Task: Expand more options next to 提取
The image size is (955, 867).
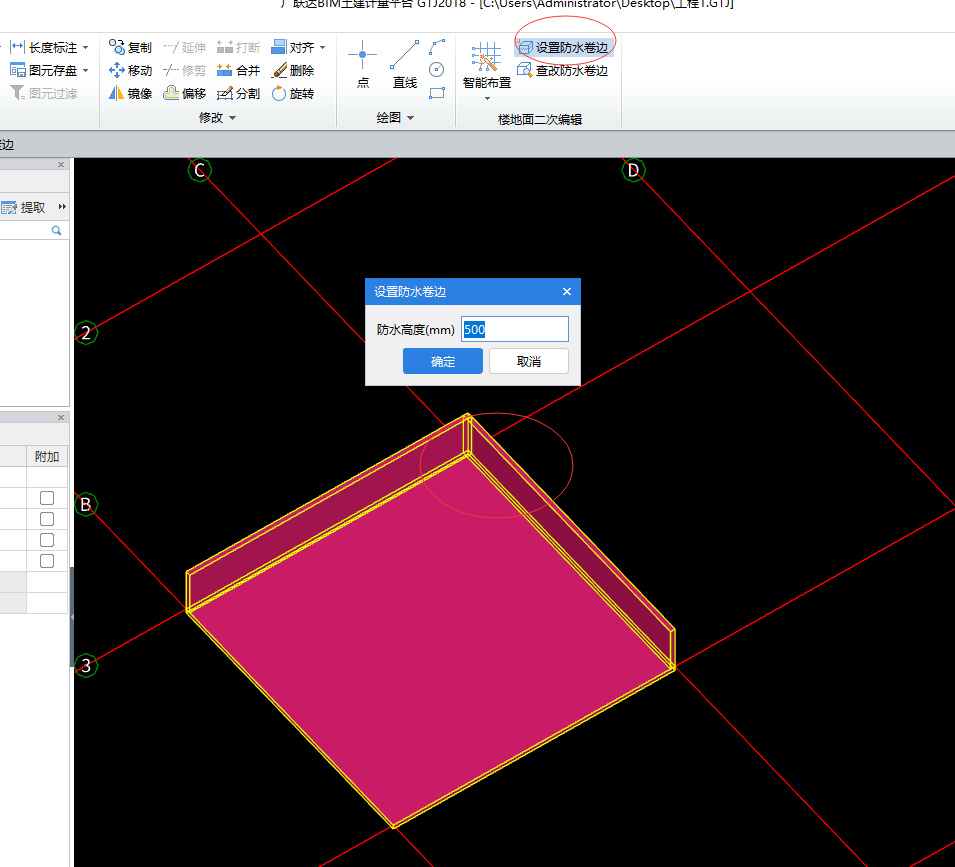Action: pos(62,207)
